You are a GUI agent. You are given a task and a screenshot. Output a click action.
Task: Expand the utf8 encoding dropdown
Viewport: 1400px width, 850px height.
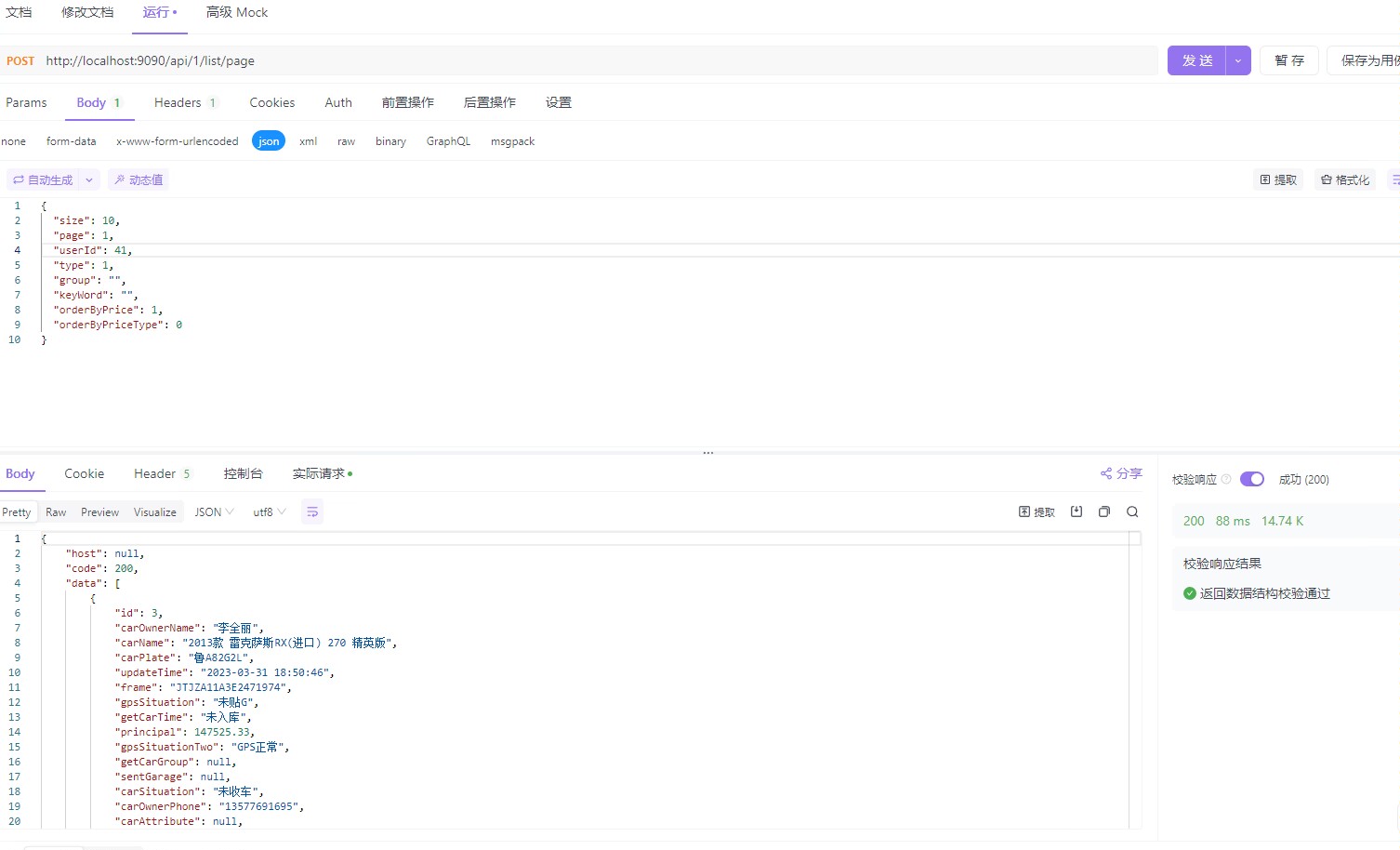tap(268, 511)
